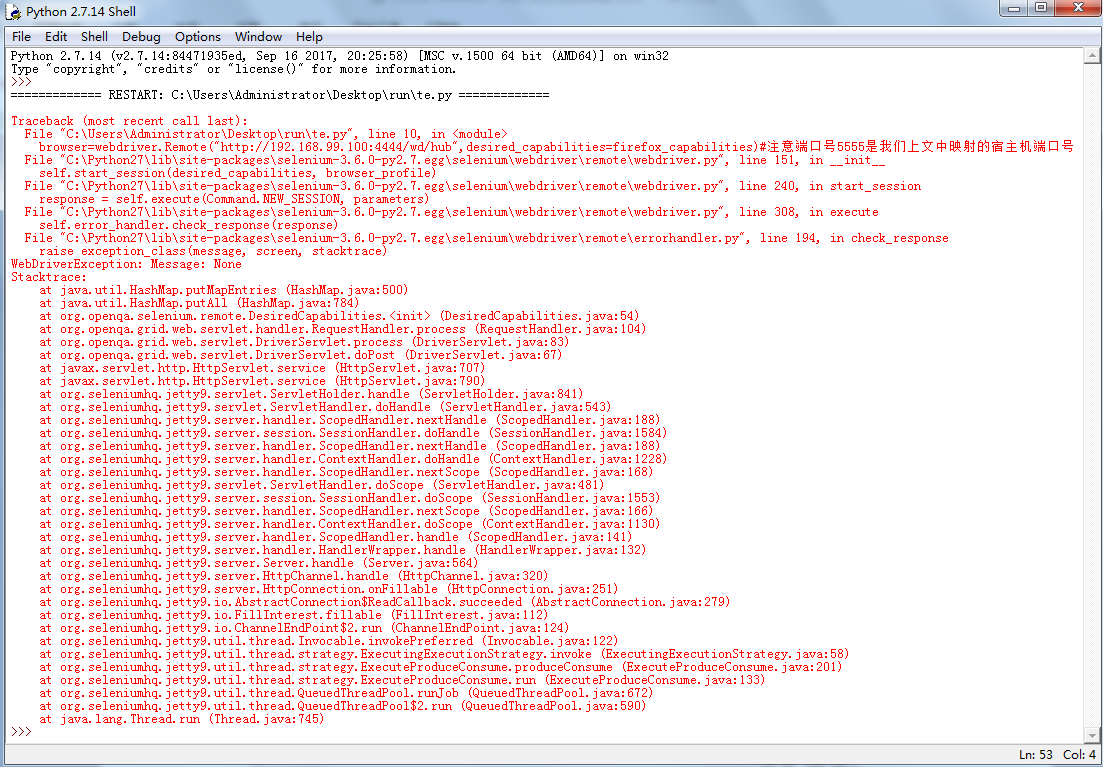Image resolution: width=1103 pixels, height=767 pixels.
Task: Click the Col: 4 status indicator
Action: point(1079,755)
